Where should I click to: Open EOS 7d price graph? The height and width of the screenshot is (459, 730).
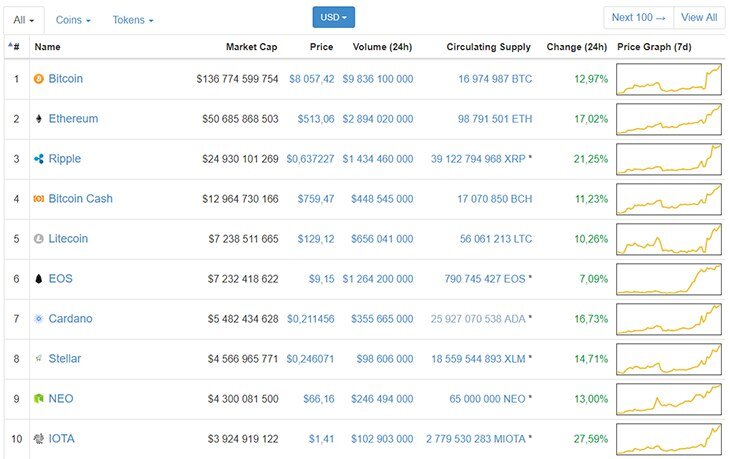pyautogui.click(x=669, y=279)
